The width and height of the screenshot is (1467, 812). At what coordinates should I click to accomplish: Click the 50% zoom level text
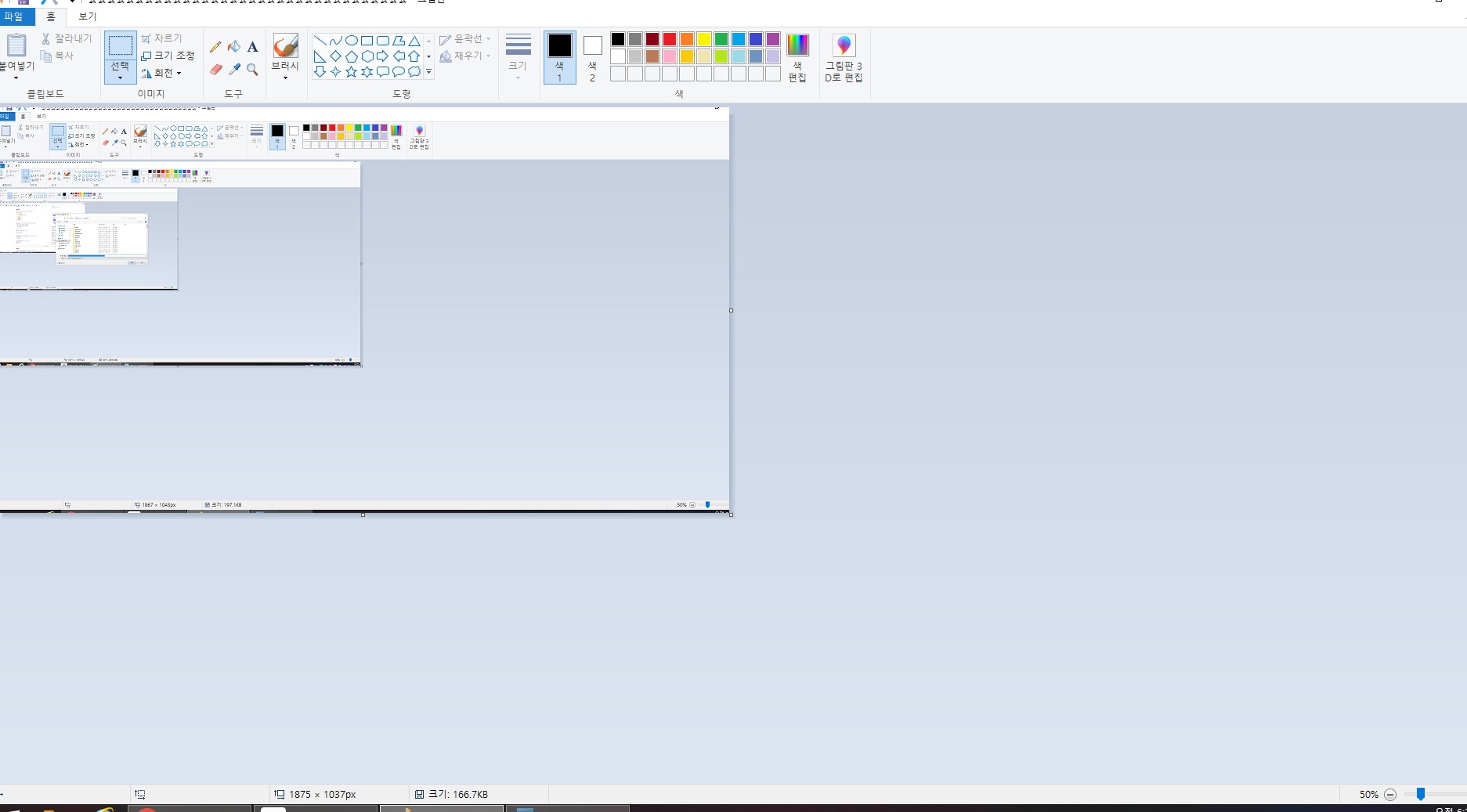pyautogui.click(x=1368, y=794)
